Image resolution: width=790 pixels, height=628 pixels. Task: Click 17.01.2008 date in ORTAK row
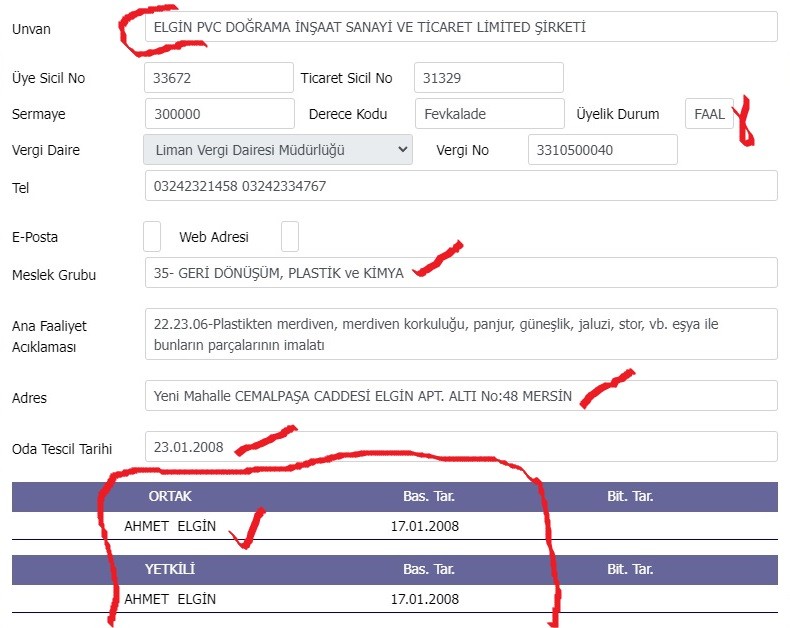pos(425,526)
